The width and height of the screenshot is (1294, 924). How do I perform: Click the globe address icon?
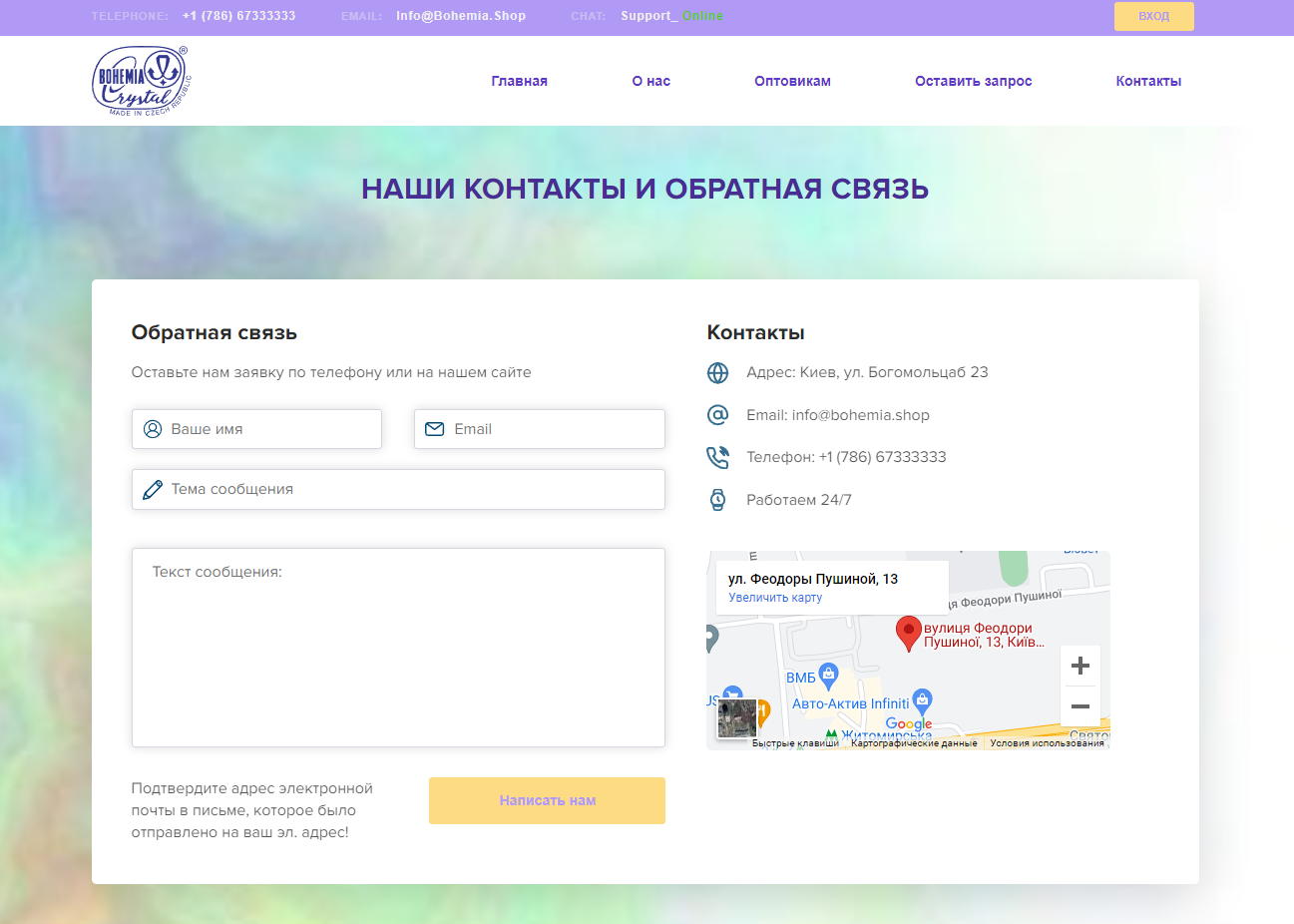717,372
